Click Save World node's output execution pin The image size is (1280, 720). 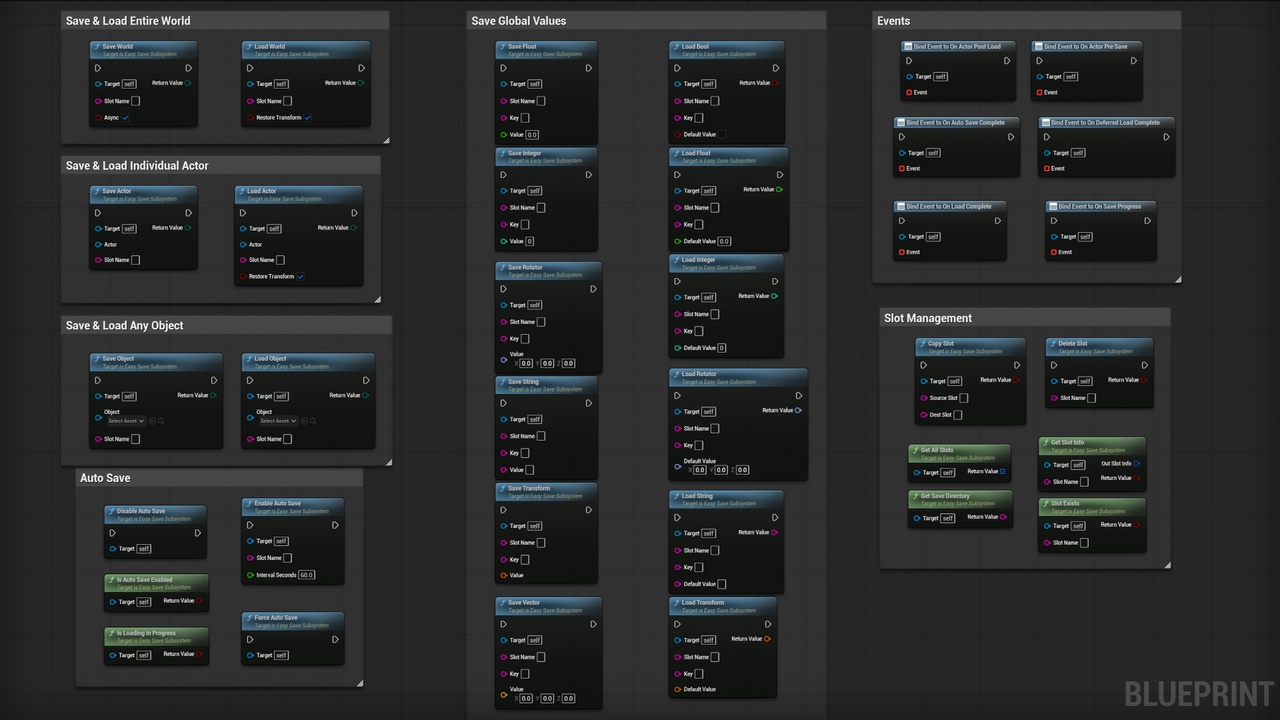[x=189, y=68]
